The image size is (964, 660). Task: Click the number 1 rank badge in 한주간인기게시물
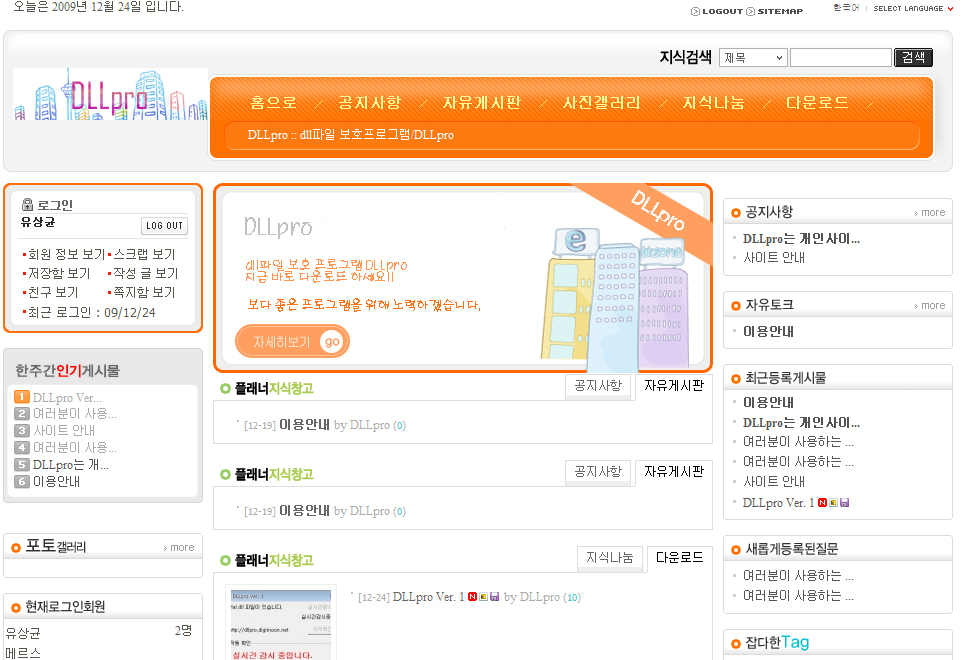click(22, 397)
